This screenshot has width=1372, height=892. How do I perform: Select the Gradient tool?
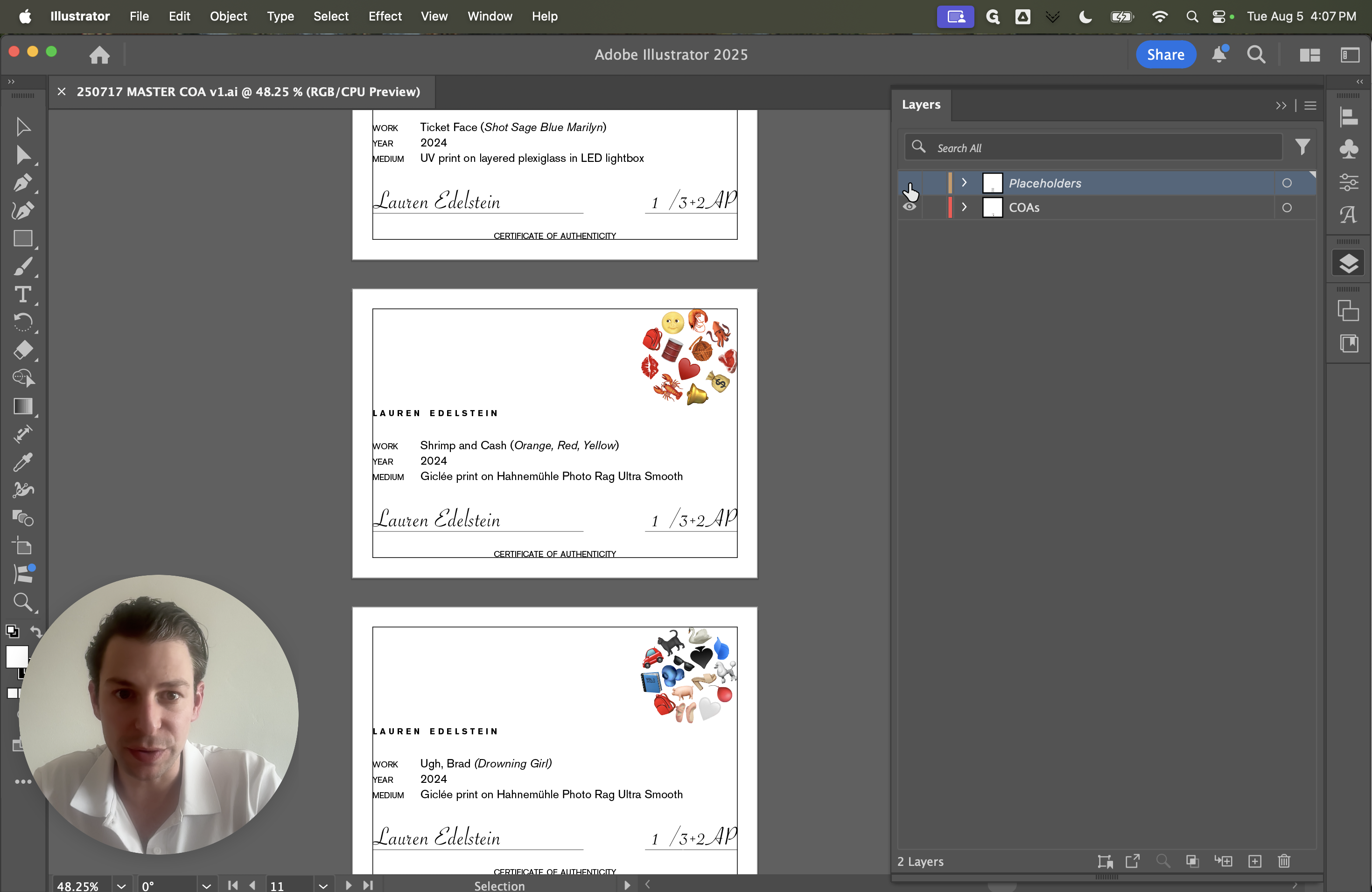coord(23,406)
